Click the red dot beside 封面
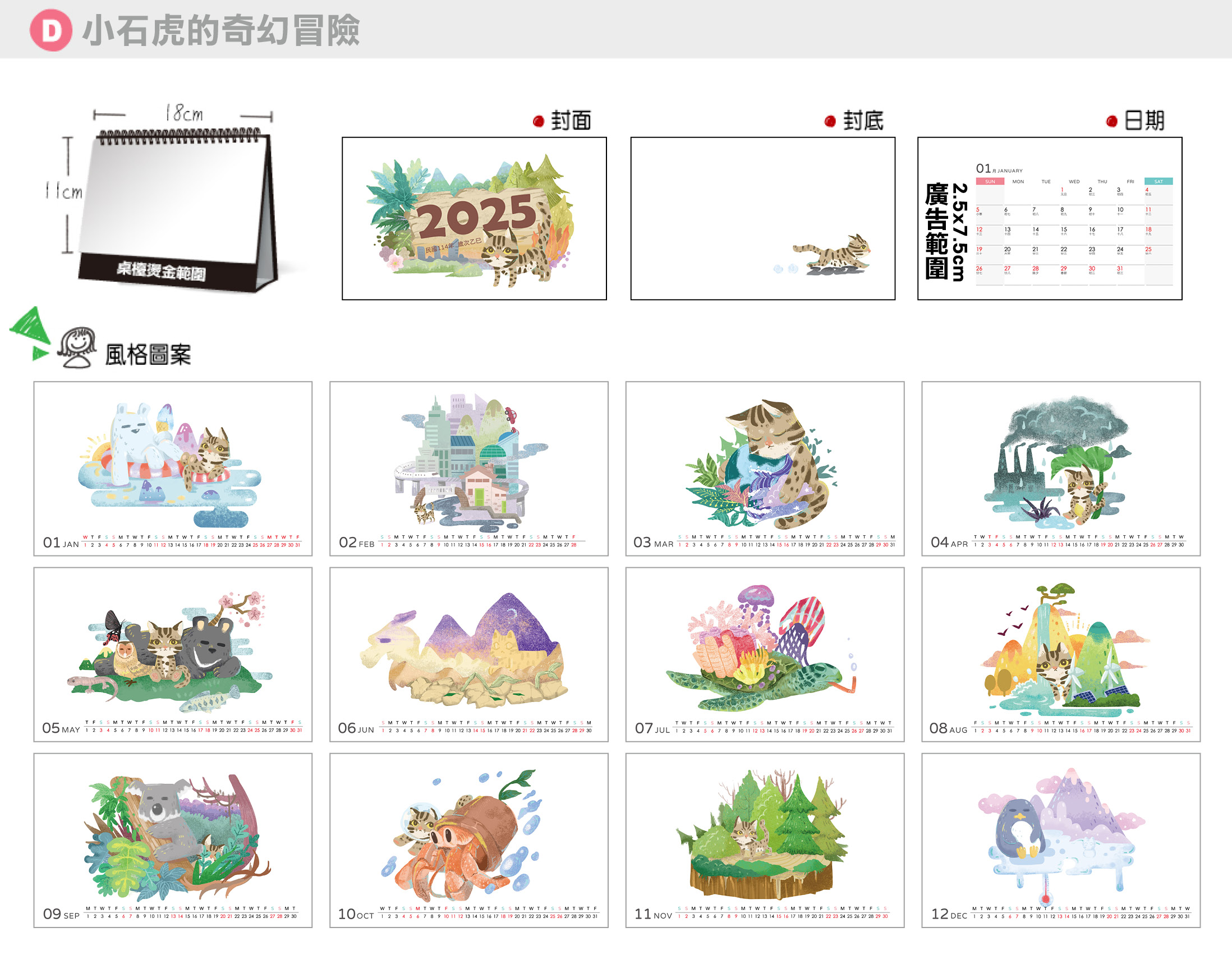The image size is (1232, 955). [x=538, y=121]
